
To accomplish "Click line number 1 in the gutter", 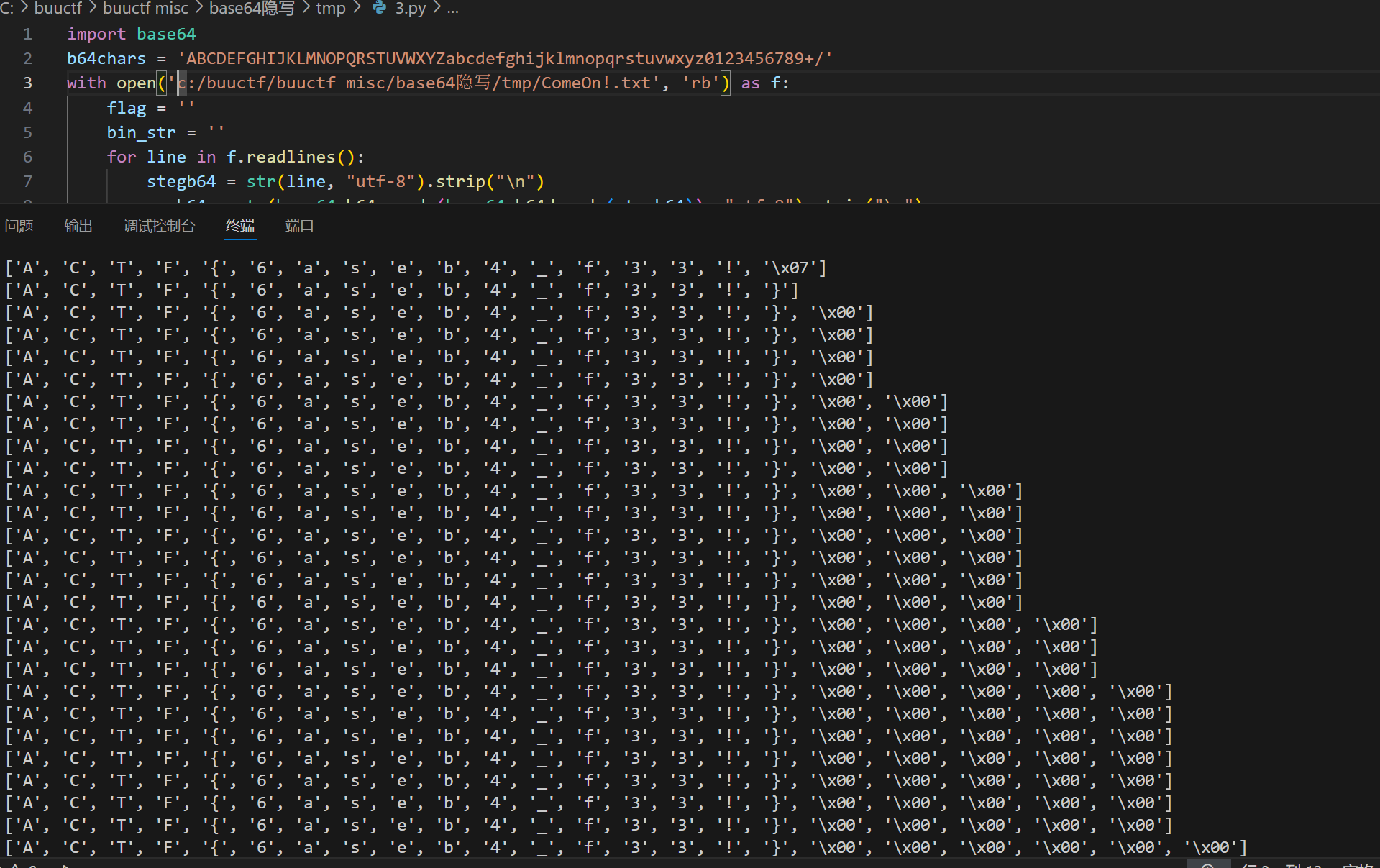I will [x=27, y=34].
